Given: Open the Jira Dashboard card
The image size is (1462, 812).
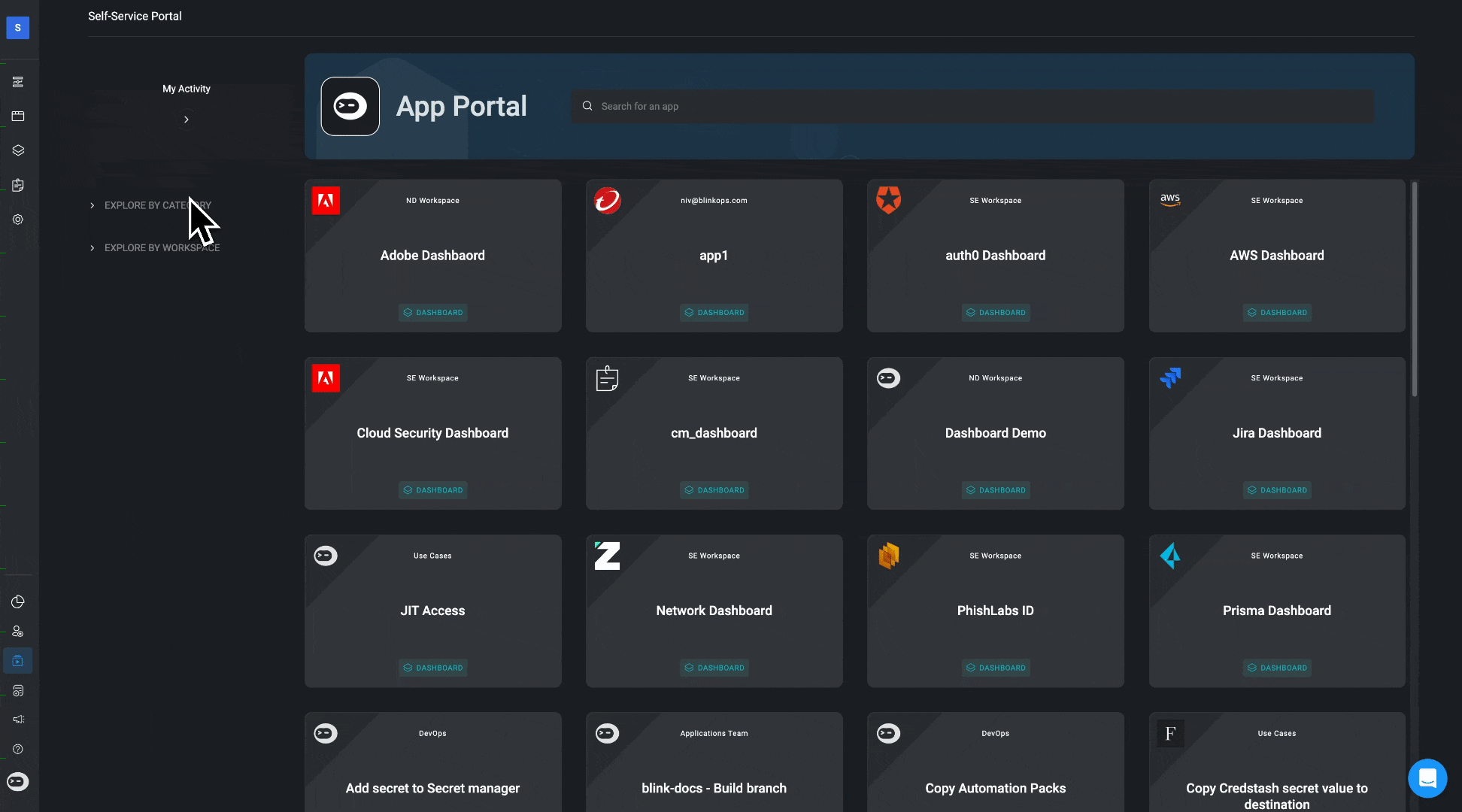Looking at the screenshot, I should click(1276, 433).
